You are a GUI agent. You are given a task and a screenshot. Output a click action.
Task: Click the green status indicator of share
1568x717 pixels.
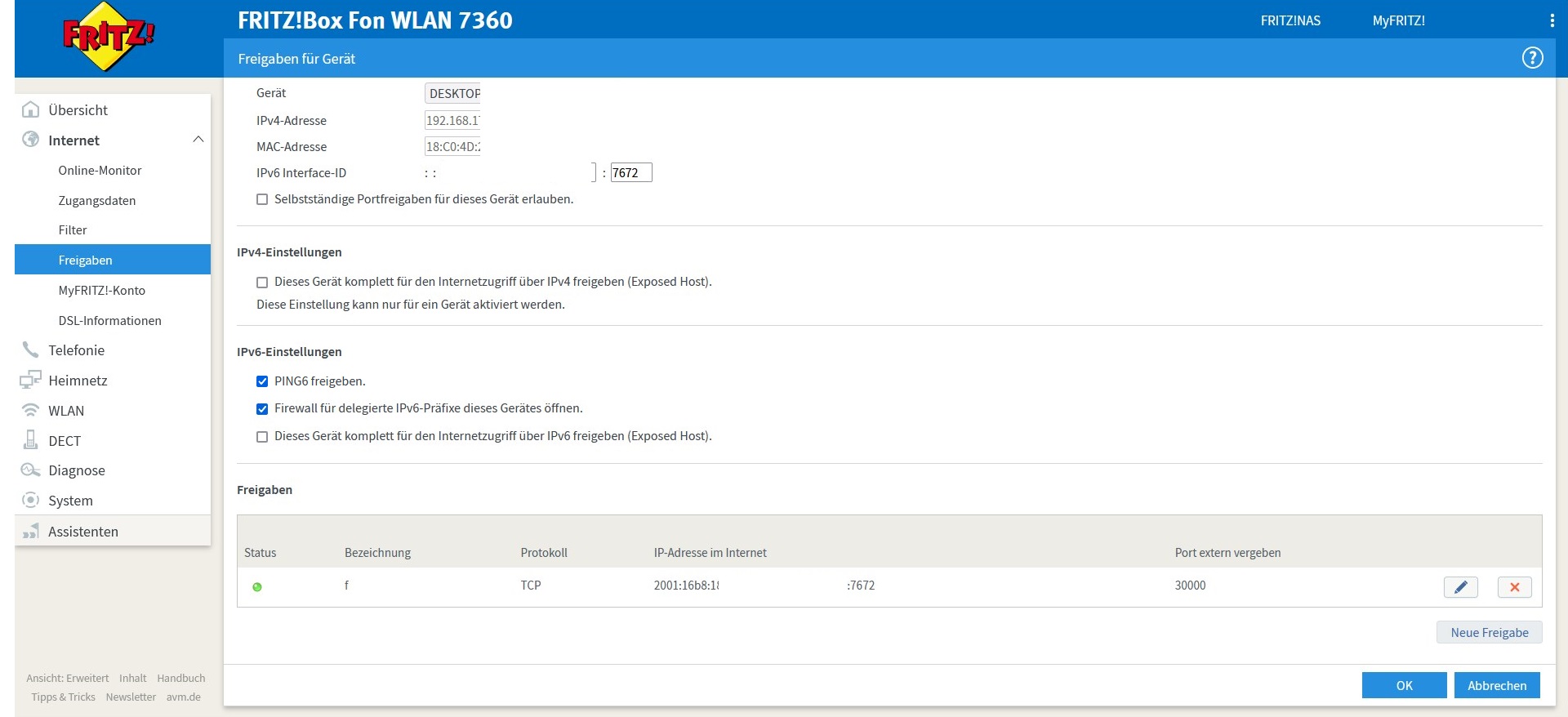pyautogui.click(x=257, y=586)
